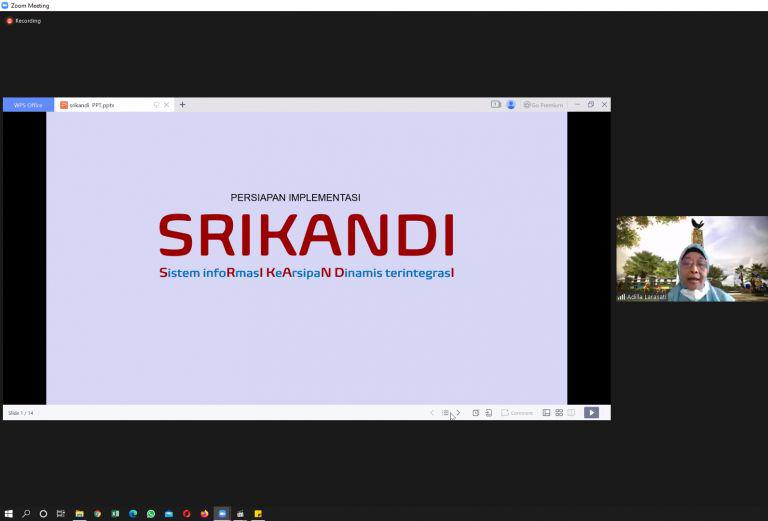Screen dimensions: 768x521
Task: Switch to Normal view icon
Action: (546, 412)
